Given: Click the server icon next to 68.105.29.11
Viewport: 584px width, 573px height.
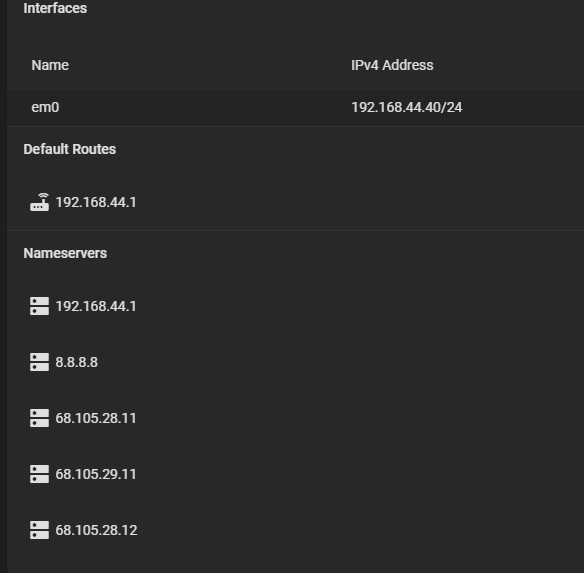Looking at the screenshot, I should point(39,474).
